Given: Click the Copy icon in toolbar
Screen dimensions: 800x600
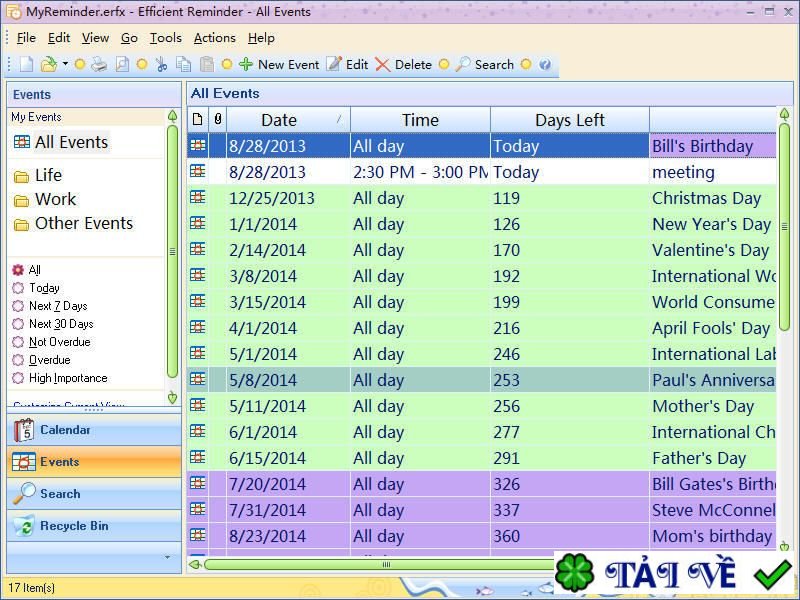Looking at the screenshot, I should click(184, 64).
